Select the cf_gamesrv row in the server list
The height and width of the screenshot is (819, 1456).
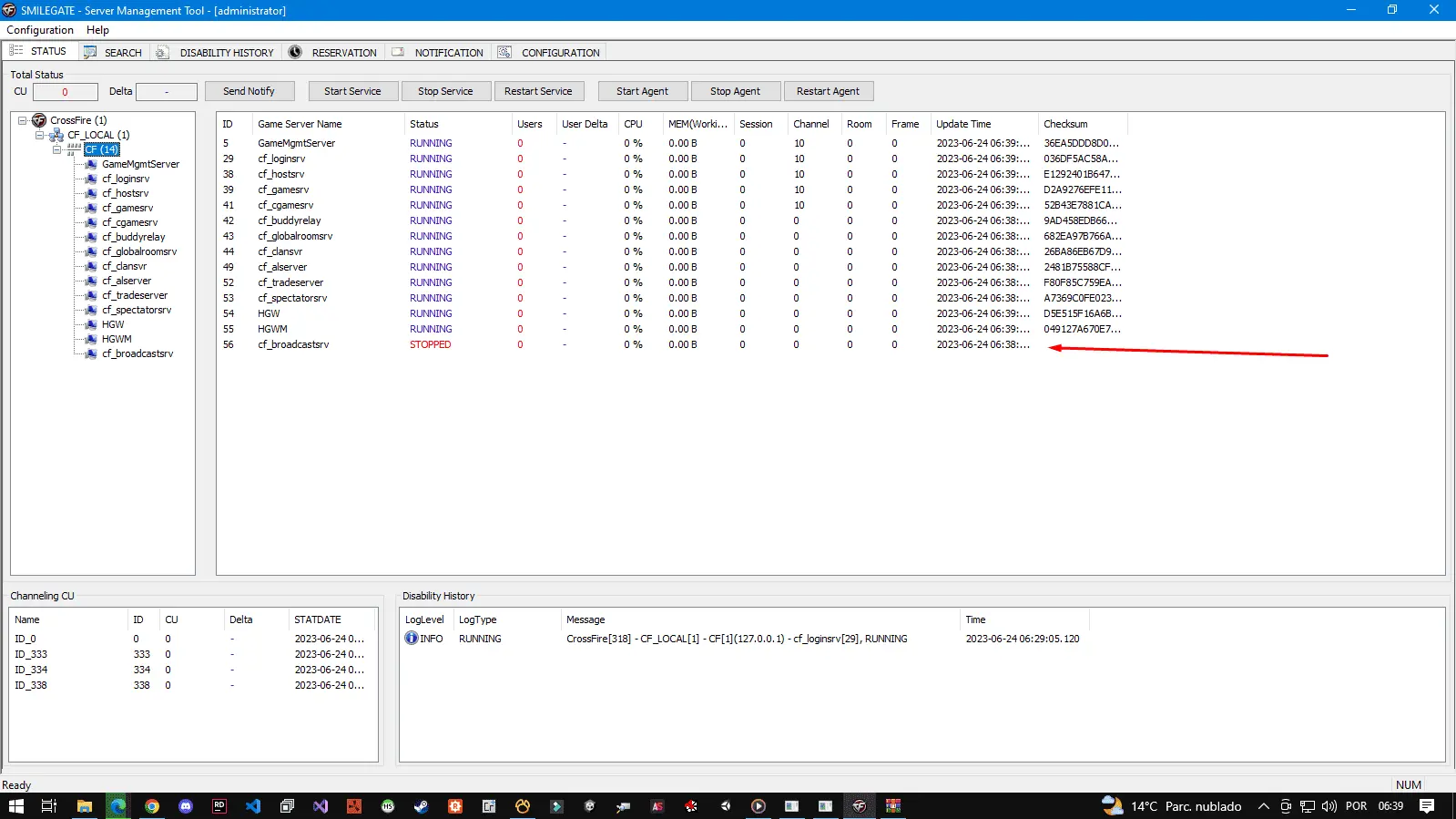coord(673,189)
